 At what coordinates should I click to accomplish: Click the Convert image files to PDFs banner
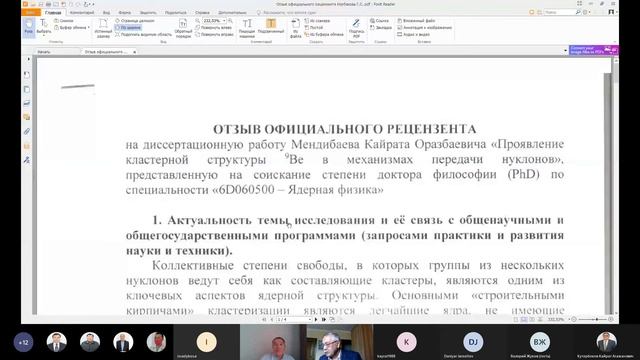tap(593, 50)
